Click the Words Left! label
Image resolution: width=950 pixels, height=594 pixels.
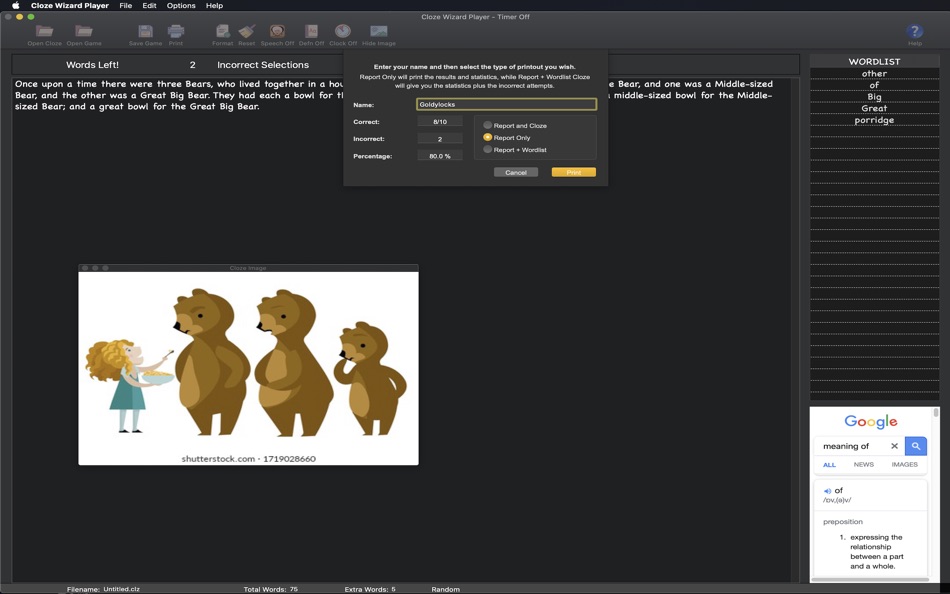tap(92, 65)
